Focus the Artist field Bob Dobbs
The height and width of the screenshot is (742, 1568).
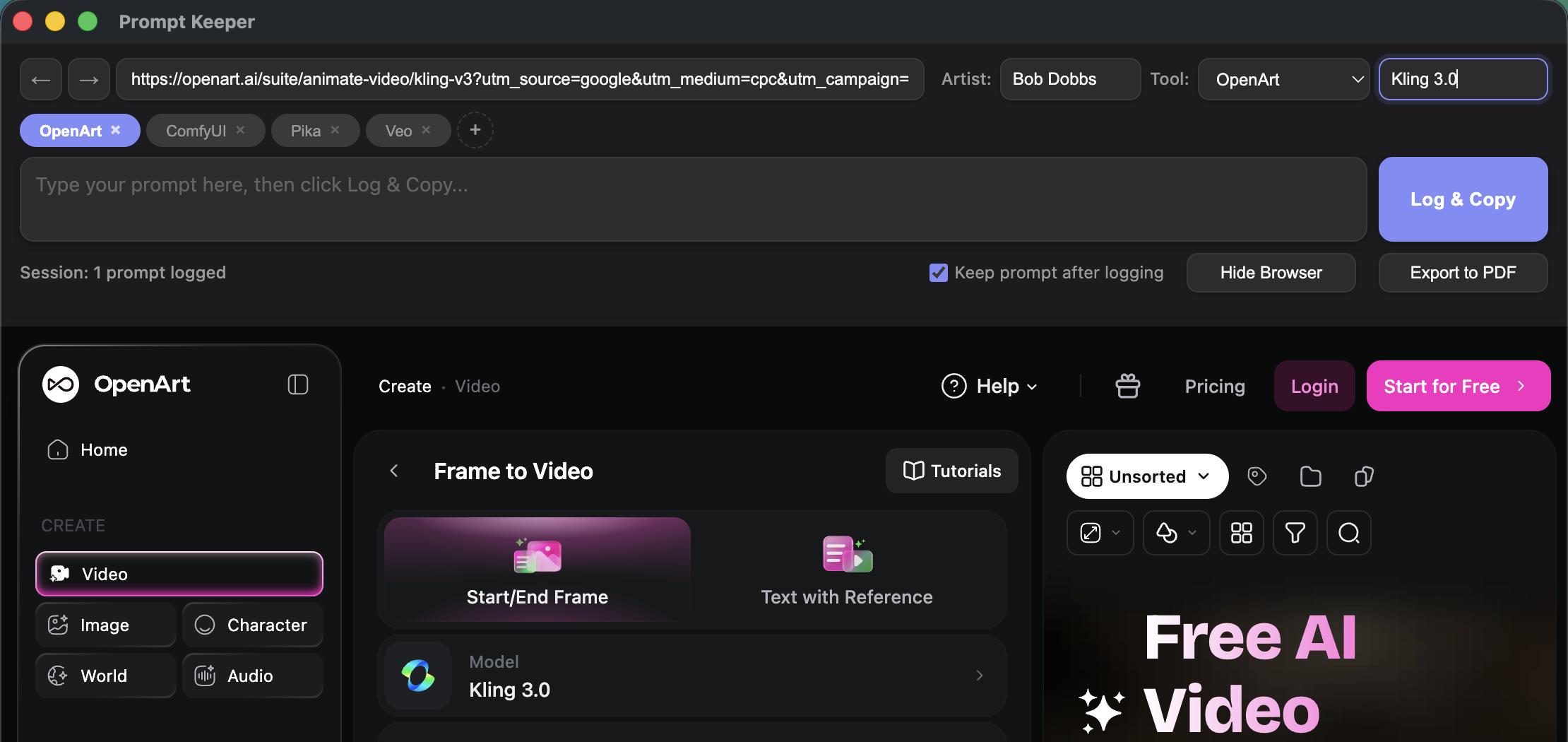coord(1070,79)
